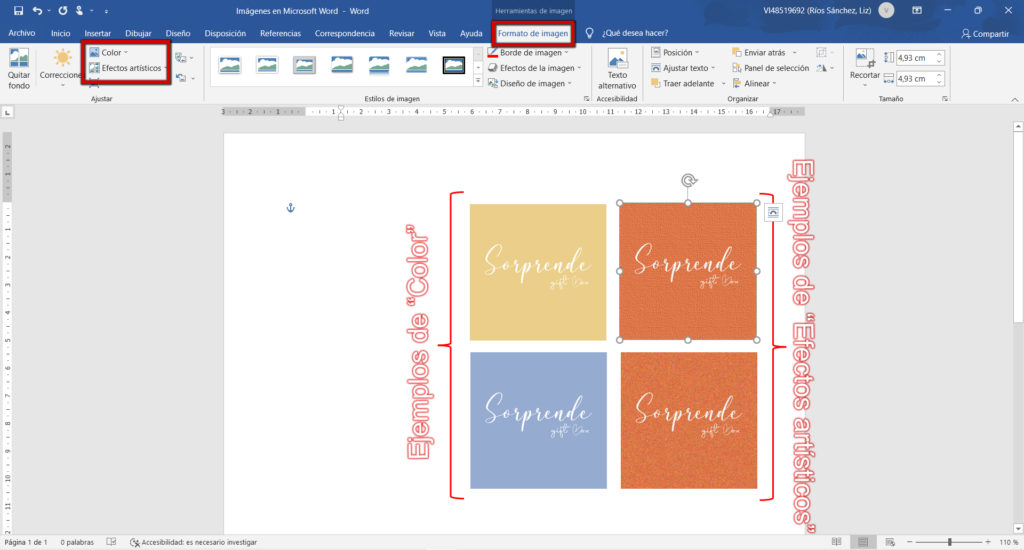Switch to web layout view in status bar
The image size is (1024, 550).
point(888,542)
